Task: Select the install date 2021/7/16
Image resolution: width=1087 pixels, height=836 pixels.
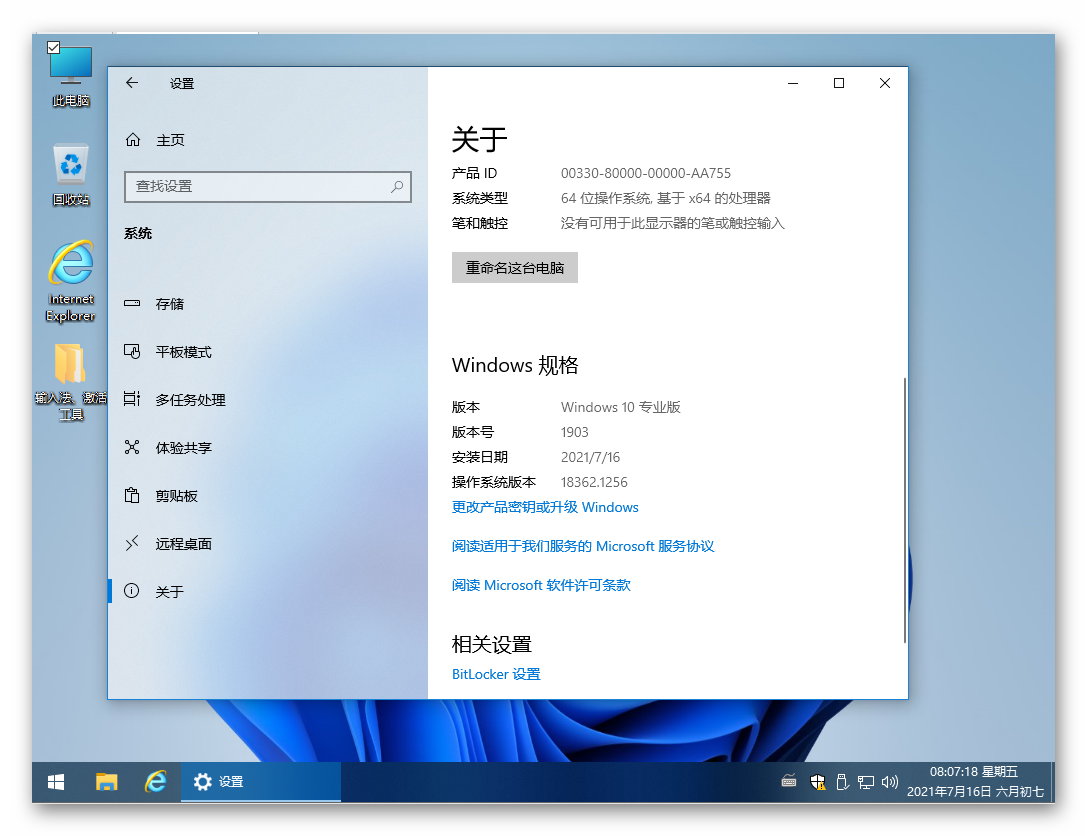Action: [590, 457]
